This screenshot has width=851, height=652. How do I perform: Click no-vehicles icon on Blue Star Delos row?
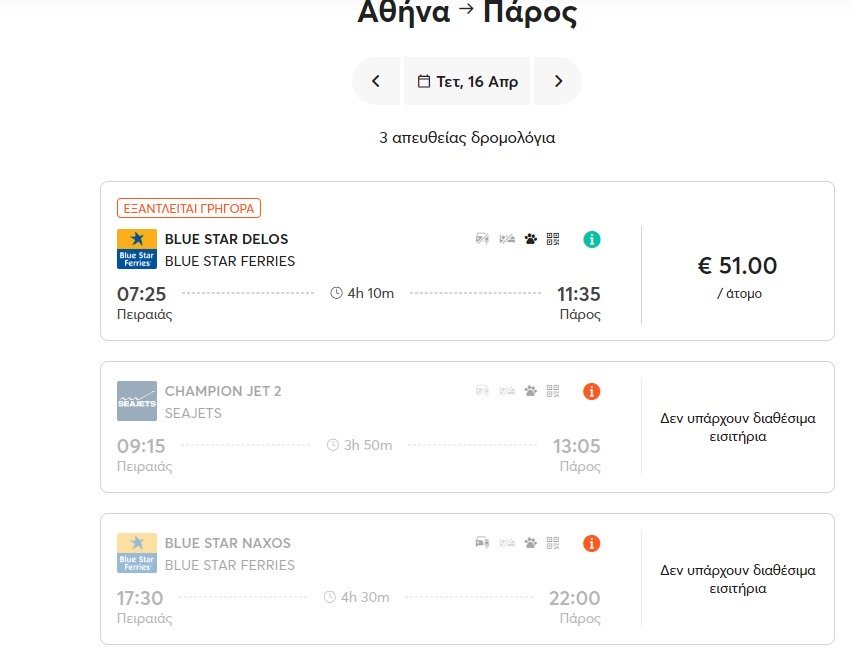(482, 239)
